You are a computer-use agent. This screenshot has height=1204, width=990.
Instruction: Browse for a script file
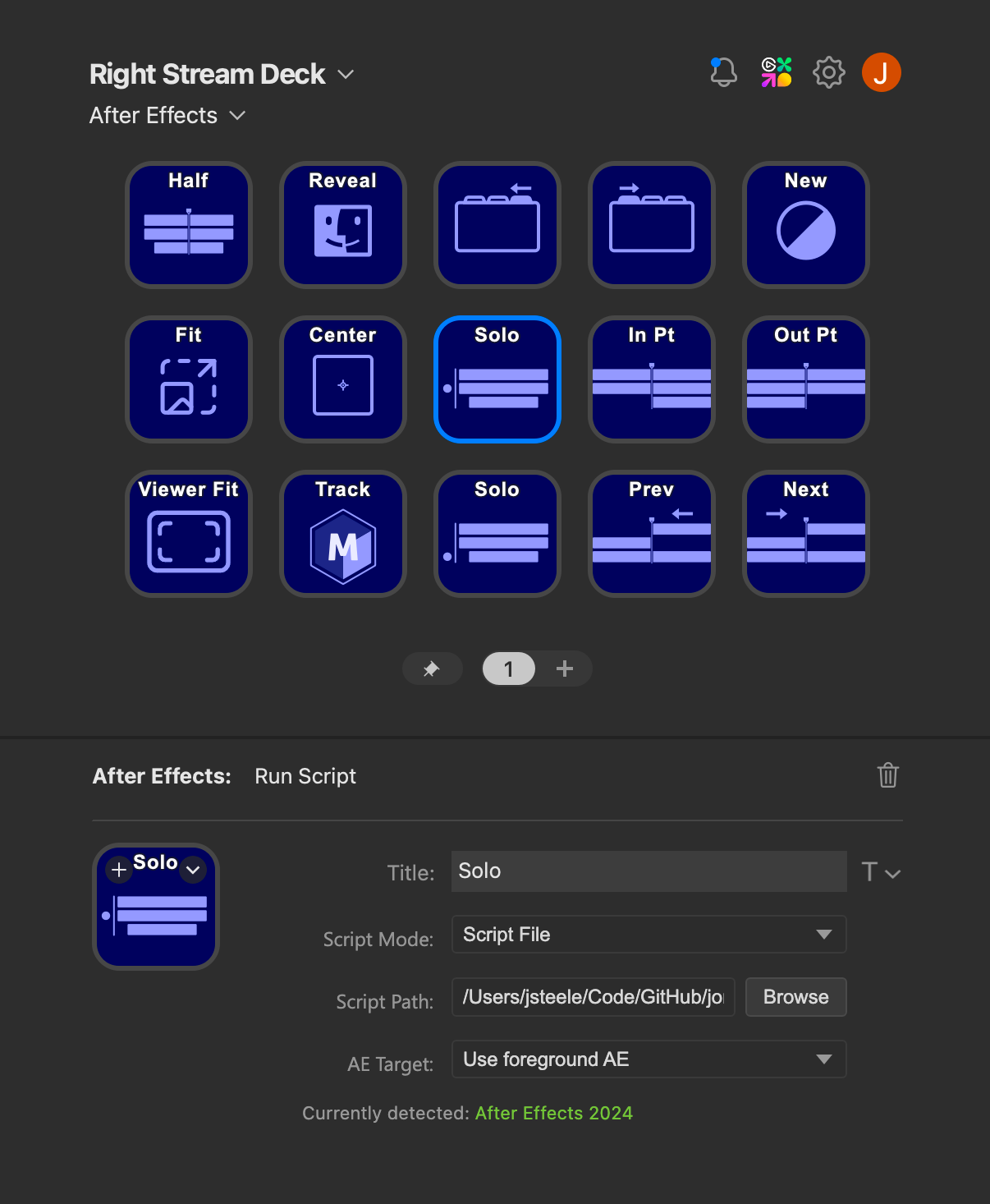pos(796,997)
